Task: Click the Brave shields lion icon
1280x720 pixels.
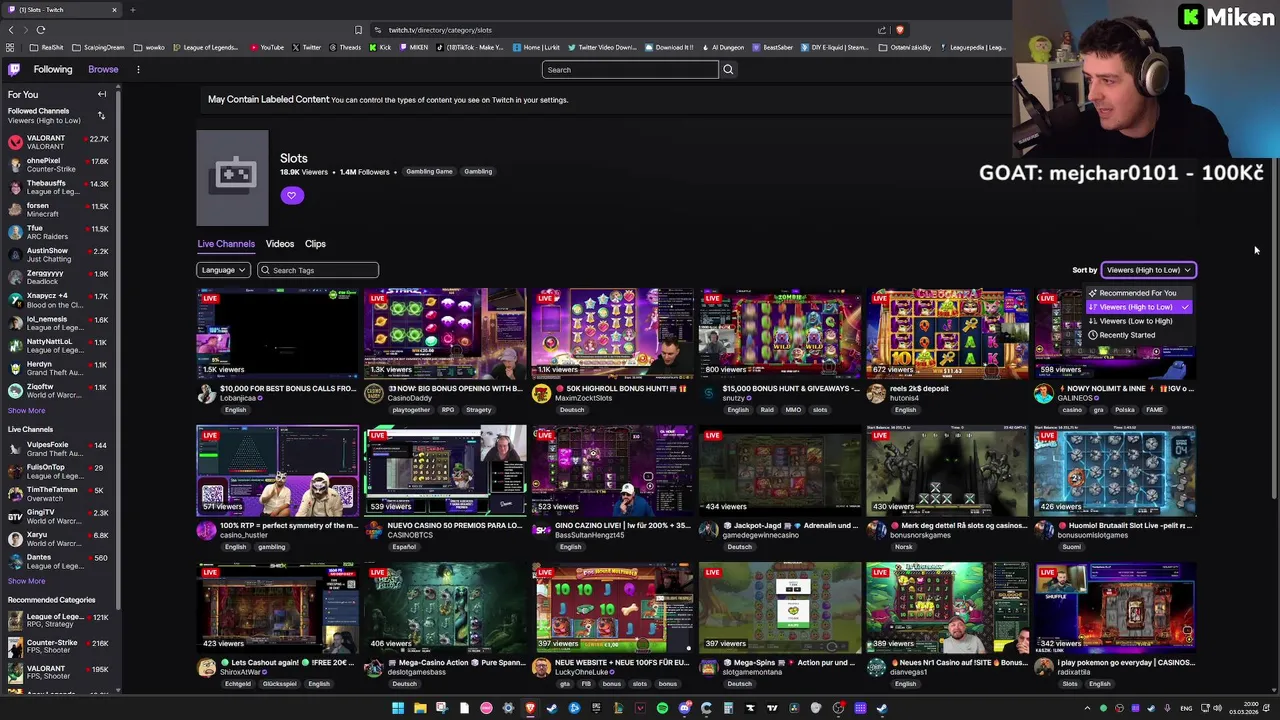Action: pos(900,30)
